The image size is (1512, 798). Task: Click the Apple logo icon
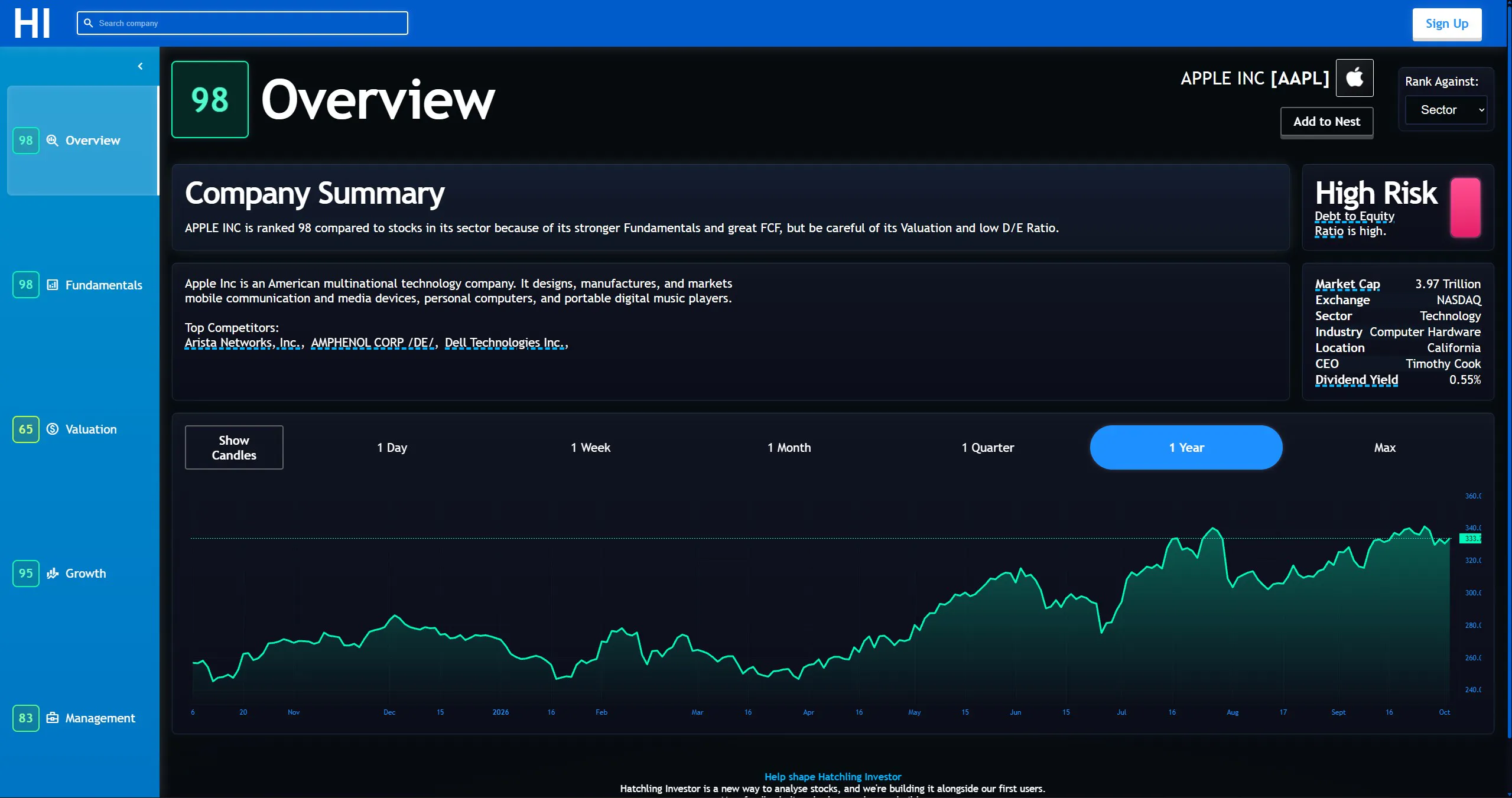tap(1354, 77)
